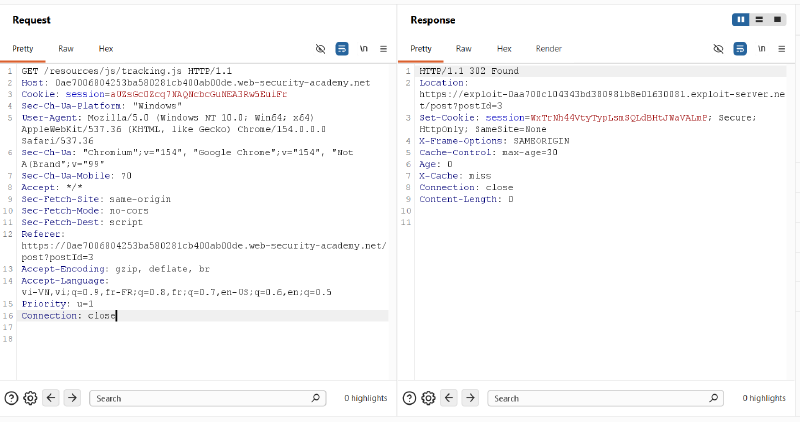Open Response panel hamburger options menu
The height and width of the screenshot is (422, 800).
click(782, 49)
